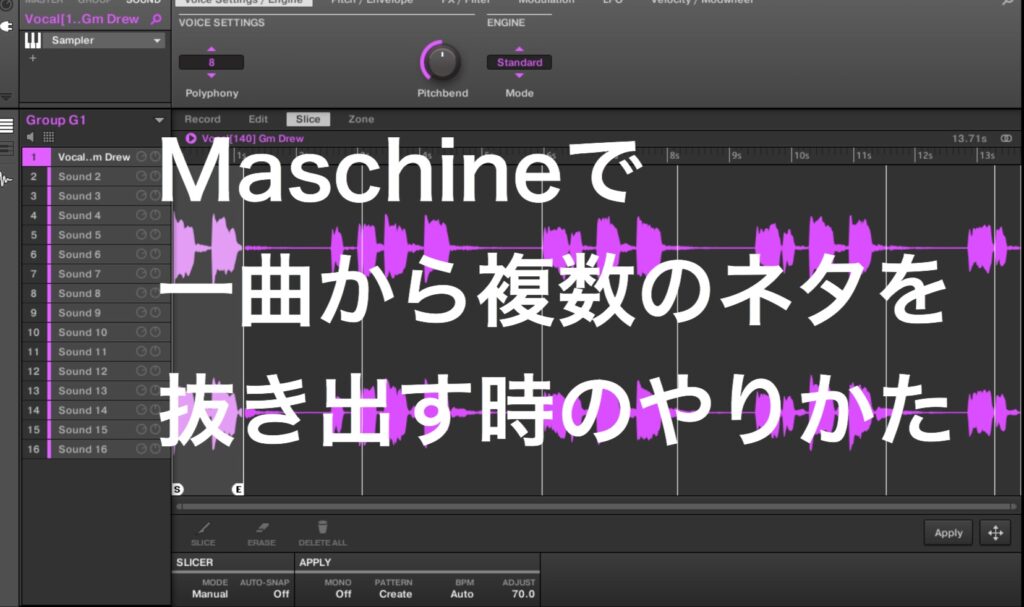Screen dimensions: 1024x607
Task: Click the Apply button
Action: pos(947,533)
